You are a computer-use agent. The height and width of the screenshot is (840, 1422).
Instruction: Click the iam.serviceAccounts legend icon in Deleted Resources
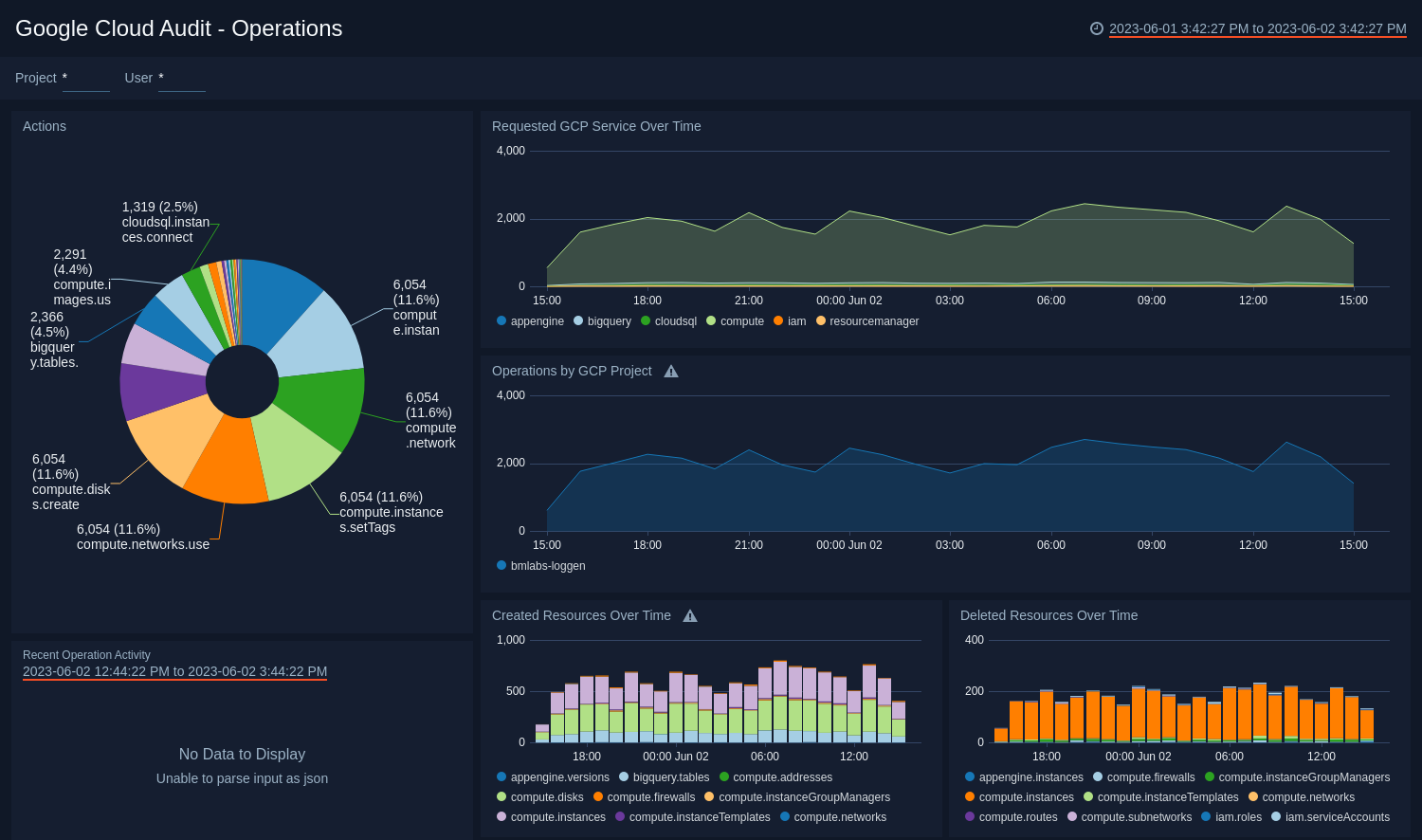tap(1276, 816)
